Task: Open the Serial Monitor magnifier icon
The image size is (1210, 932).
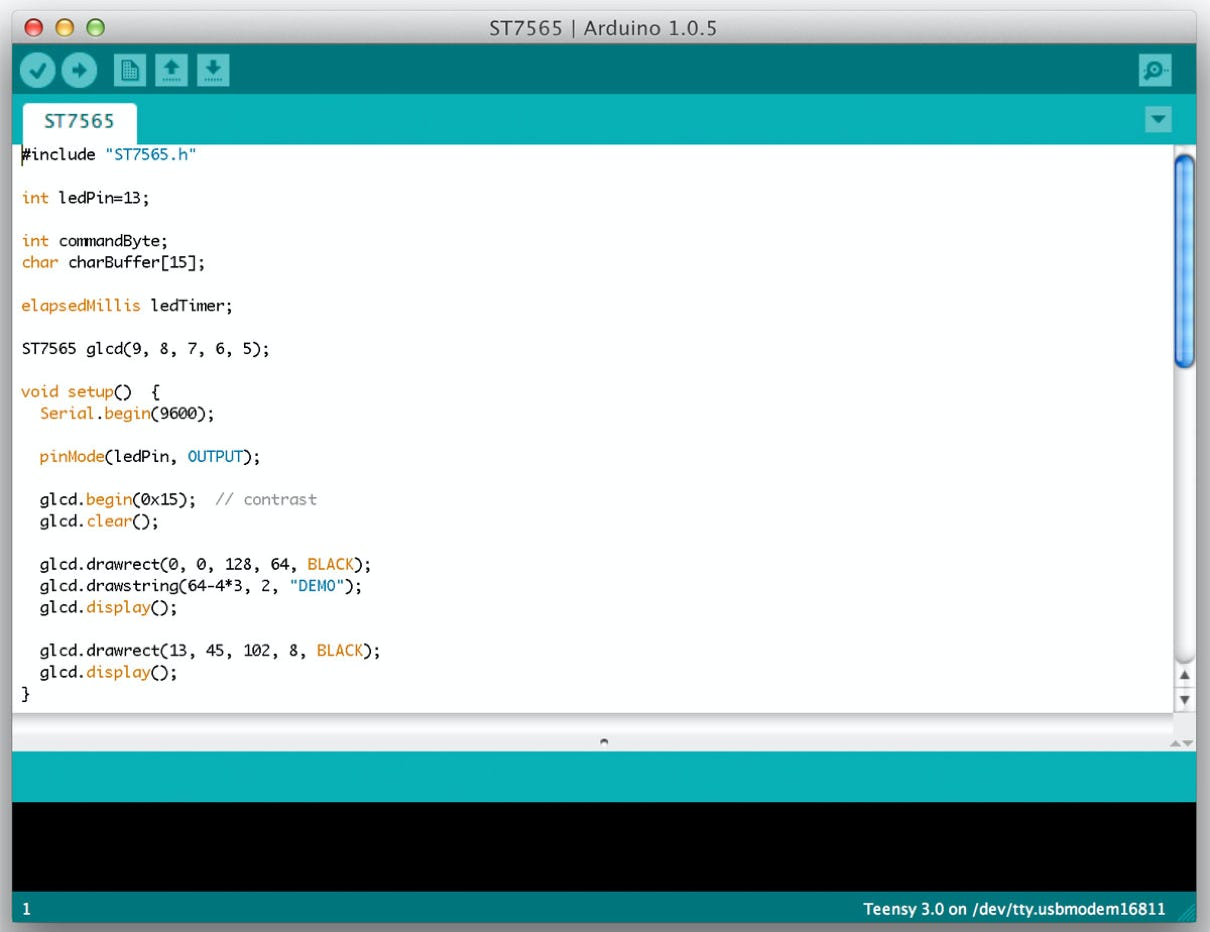Action: [x=1155, y=70]
